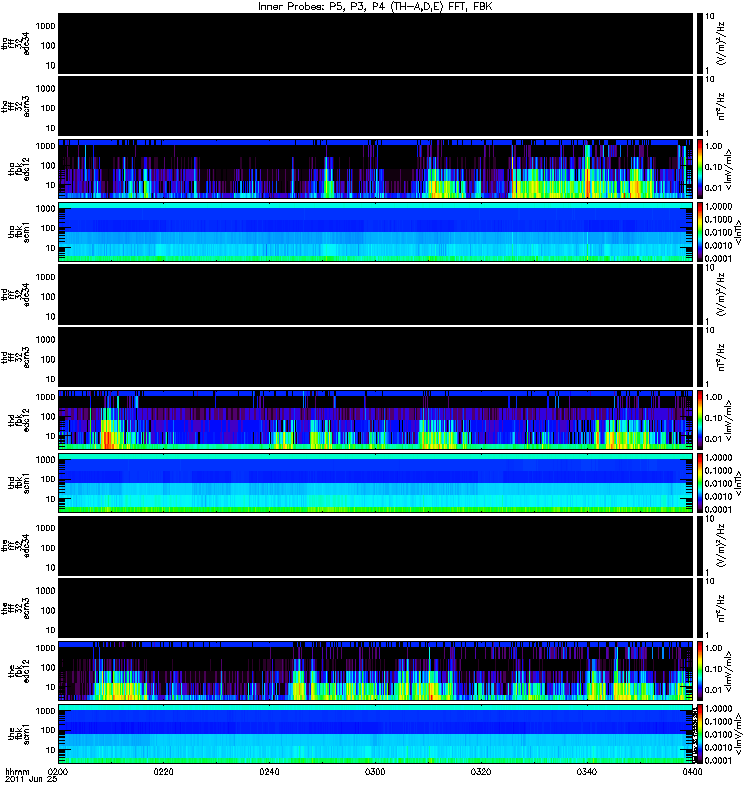Click the 1.00 value on the edc12 color bar
750x800 pixels.
coord(713,647)
